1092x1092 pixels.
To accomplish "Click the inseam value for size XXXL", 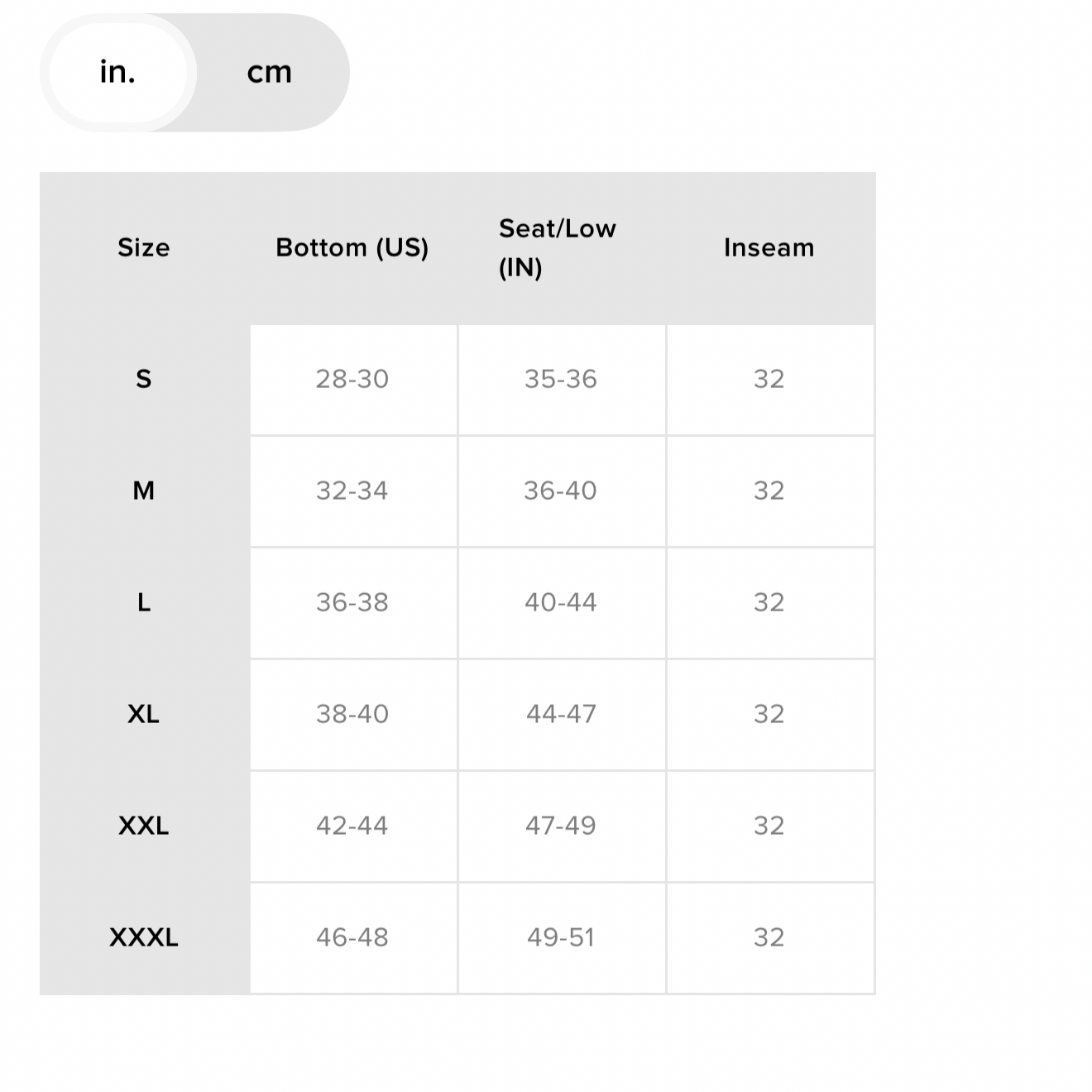I will 769,937.
